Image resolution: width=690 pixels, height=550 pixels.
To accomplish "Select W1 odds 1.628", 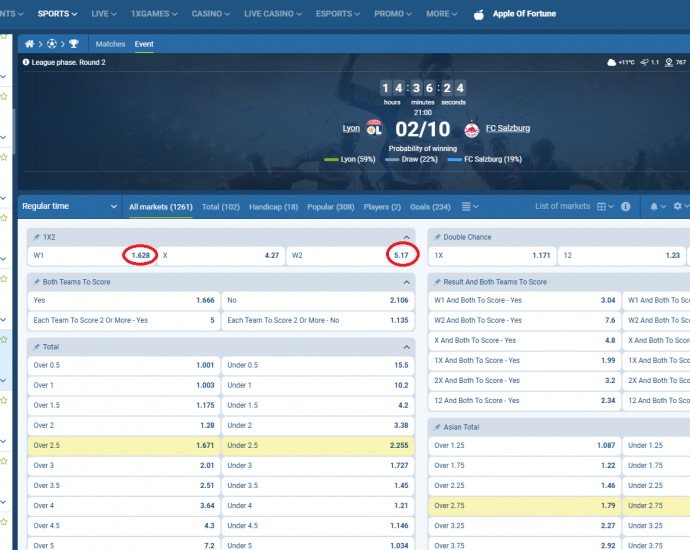I will coord(92,256).
